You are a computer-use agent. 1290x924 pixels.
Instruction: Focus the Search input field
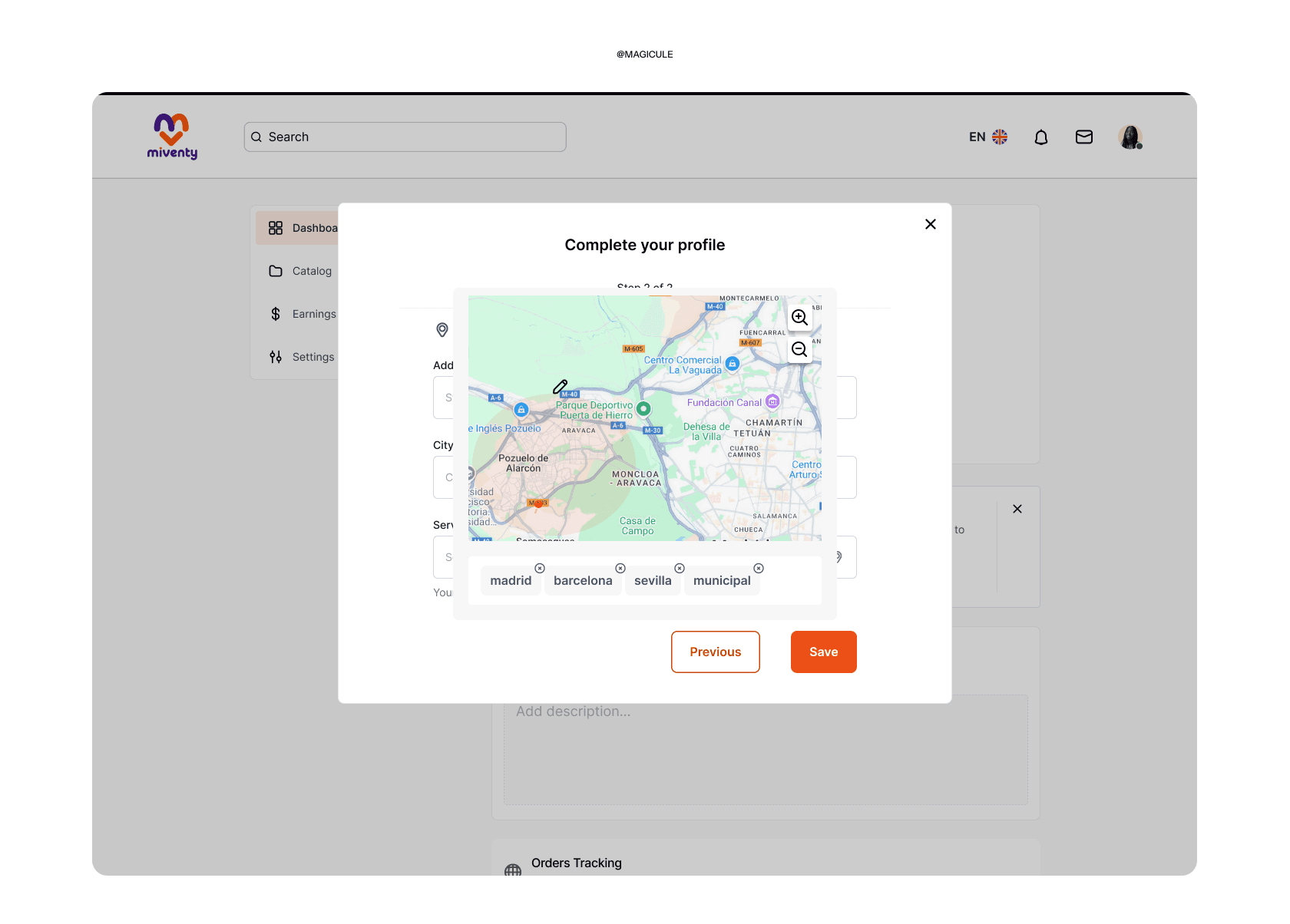[x=405, y=137]
